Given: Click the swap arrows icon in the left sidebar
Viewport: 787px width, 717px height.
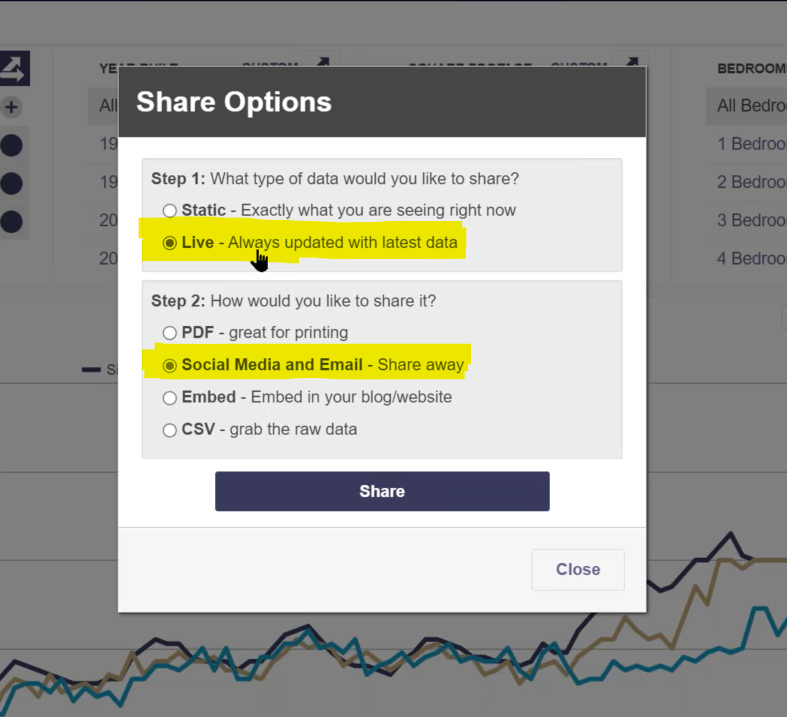Looking at the screenshot, I should [x=14, y=68].
